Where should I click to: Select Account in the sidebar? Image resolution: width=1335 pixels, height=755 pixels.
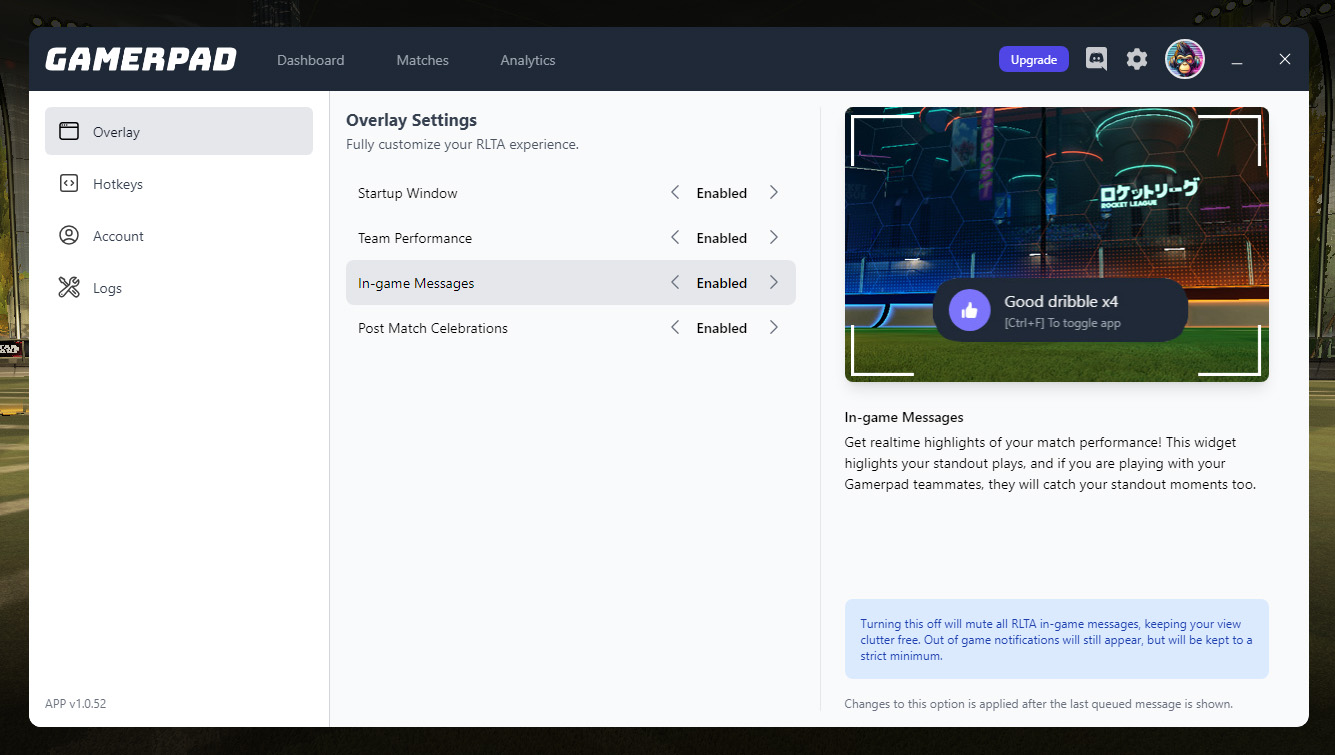point(179,235)
